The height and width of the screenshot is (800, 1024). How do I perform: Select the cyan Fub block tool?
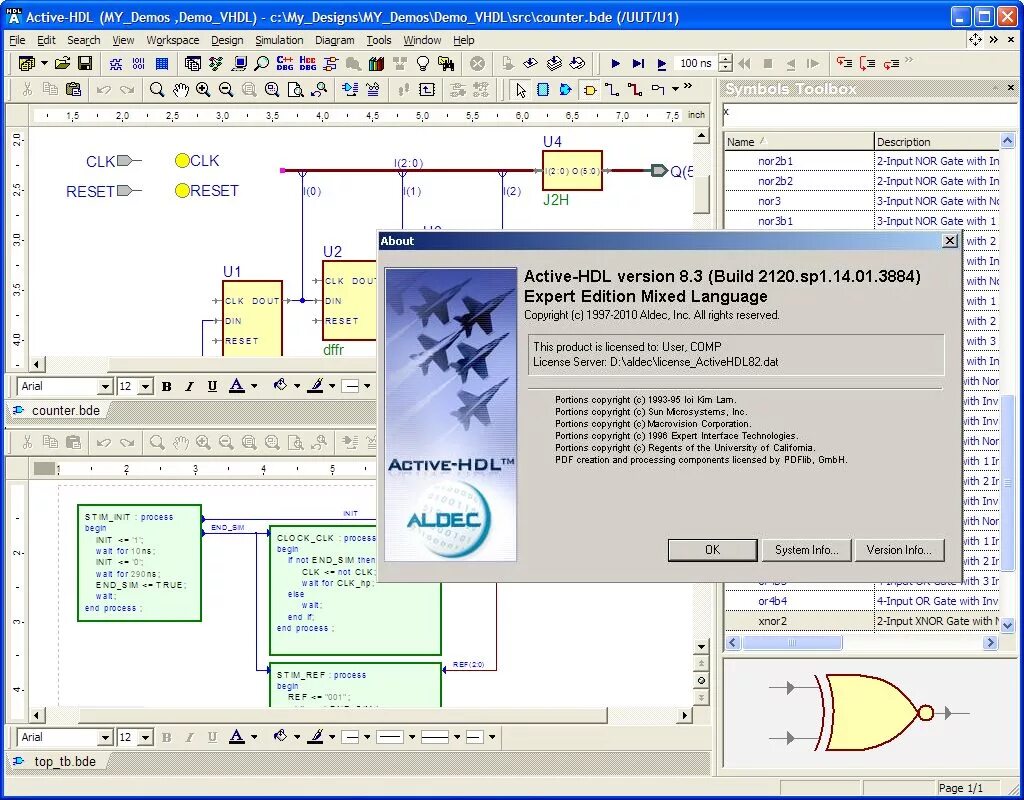point(543,89)
